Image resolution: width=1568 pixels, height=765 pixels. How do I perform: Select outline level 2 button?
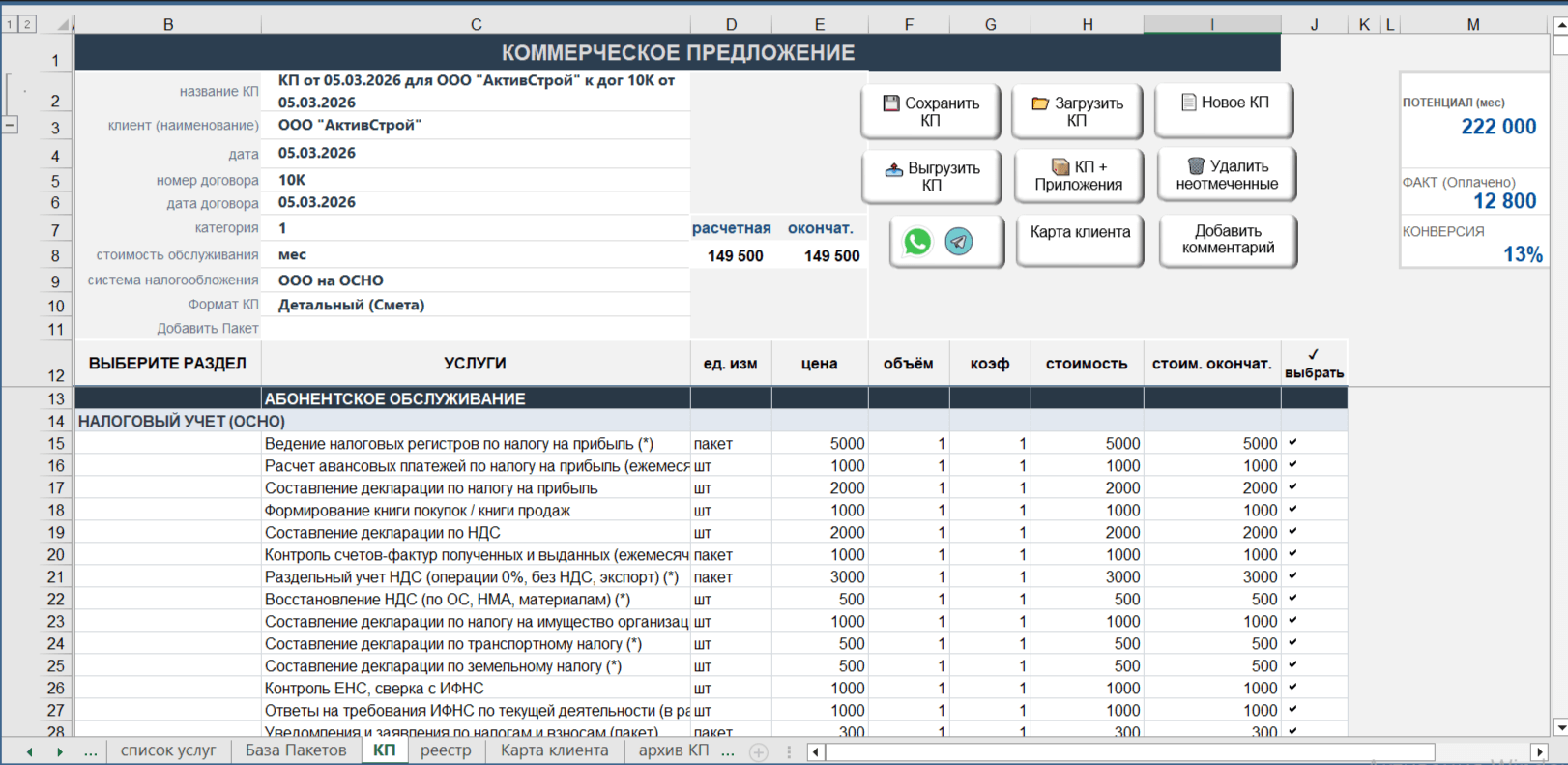click(27, 24)
